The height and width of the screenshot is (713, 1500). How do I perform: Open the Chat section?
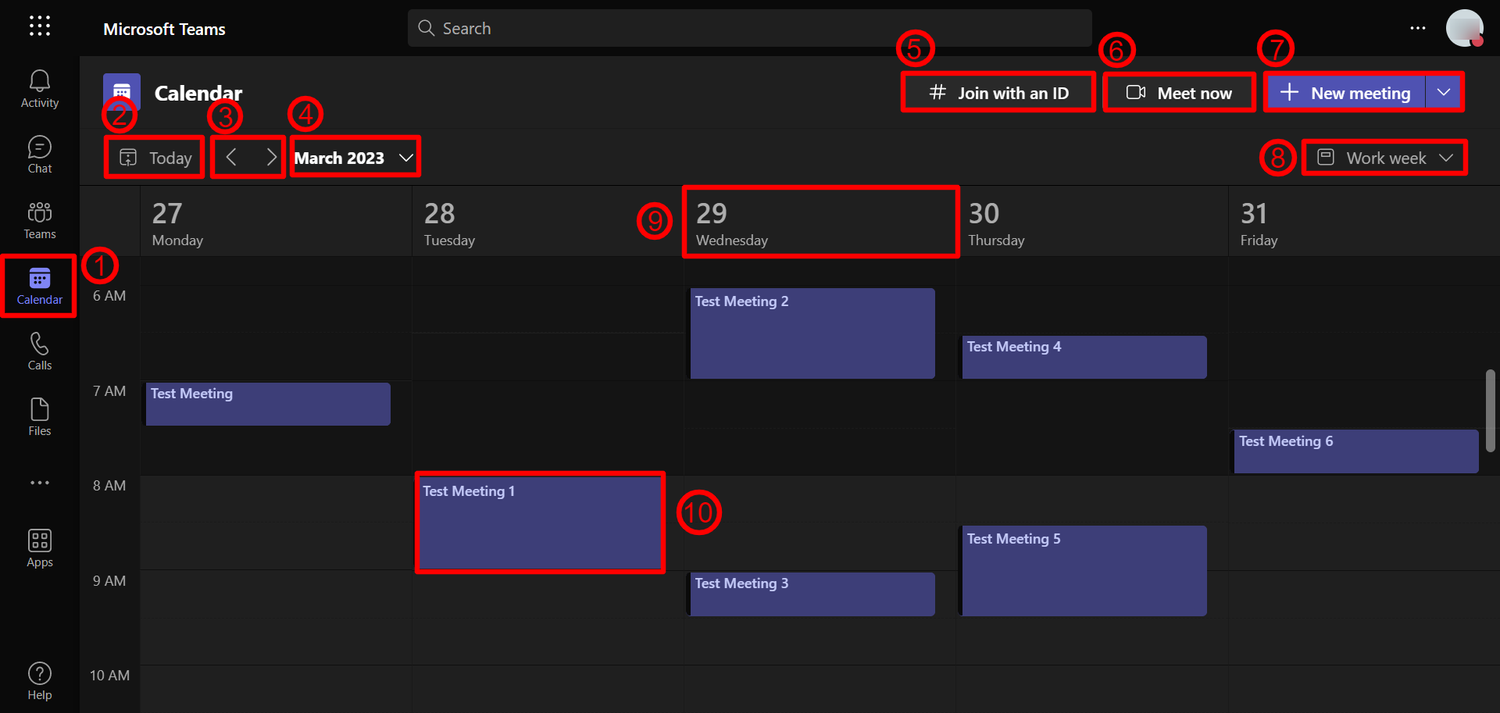[39, 155]
